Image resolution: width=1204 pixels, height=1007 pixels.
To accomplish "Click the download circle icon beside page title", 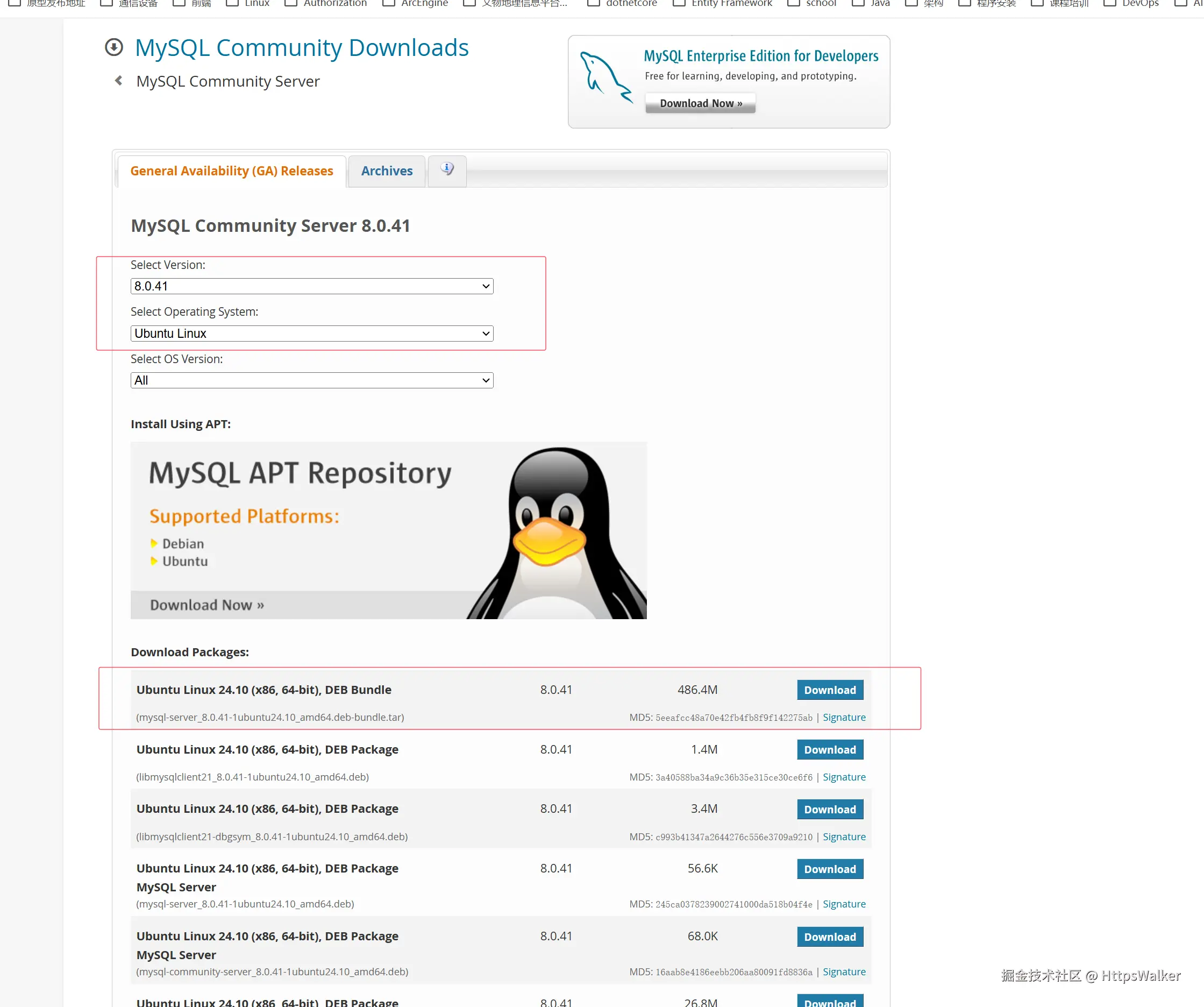I will (113, 47).
